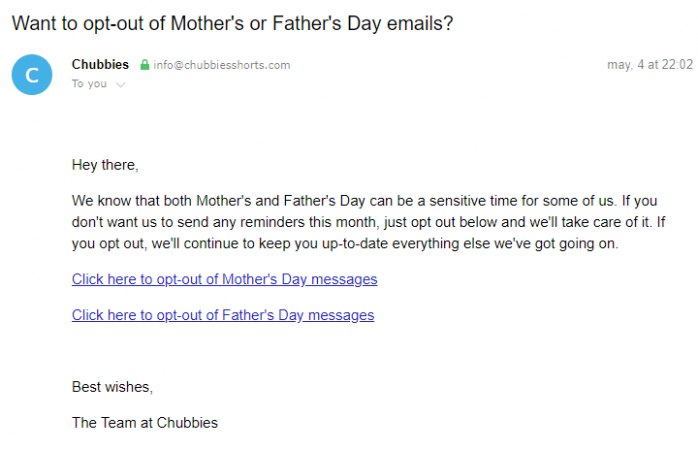Click body line starting "don't want us"
Image resolution: width=698 pixels, height=450 pixels.
pos(381,222)
